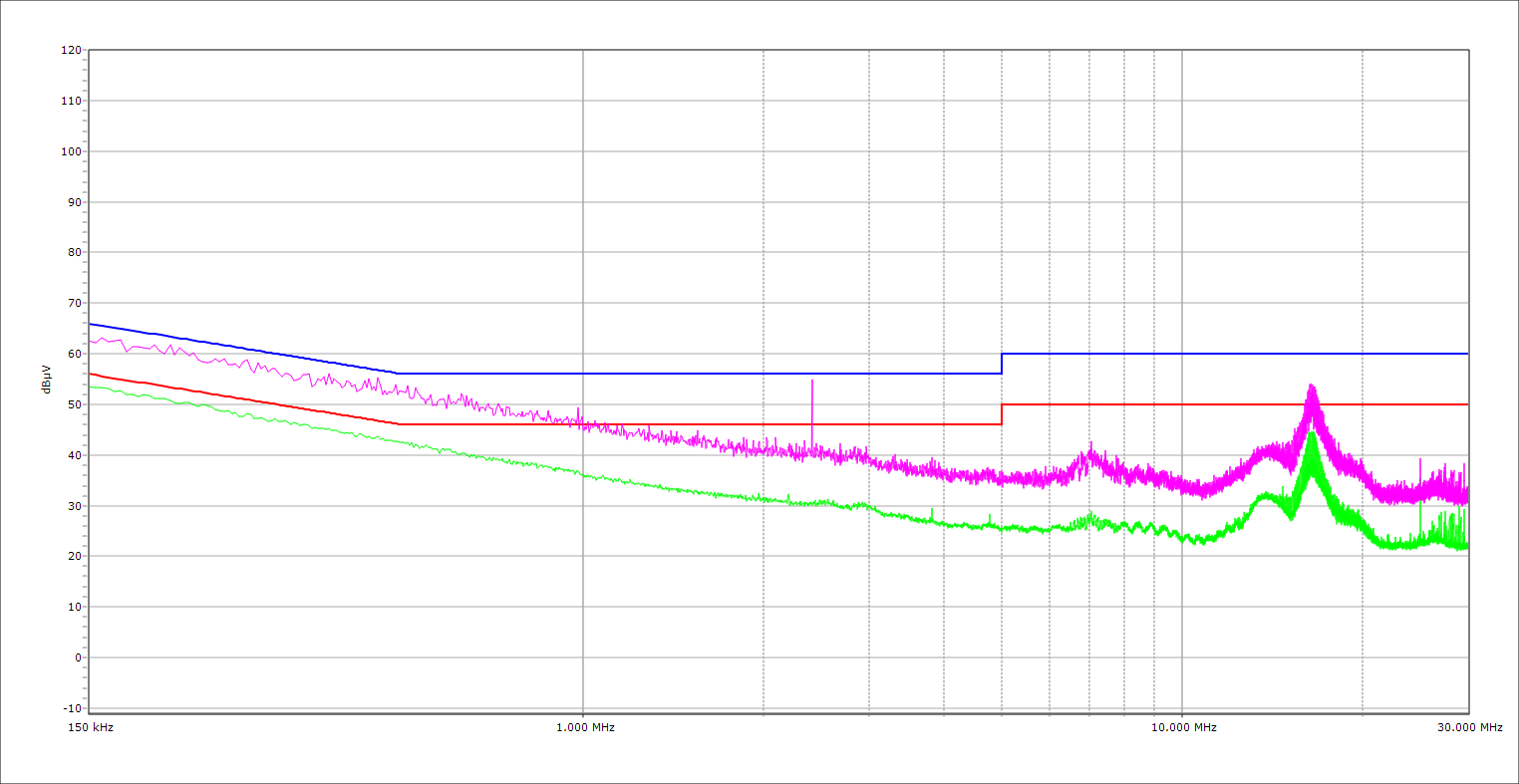
Task: Click the blue limit line's vertical step
Action: (x=1002, y=364)
